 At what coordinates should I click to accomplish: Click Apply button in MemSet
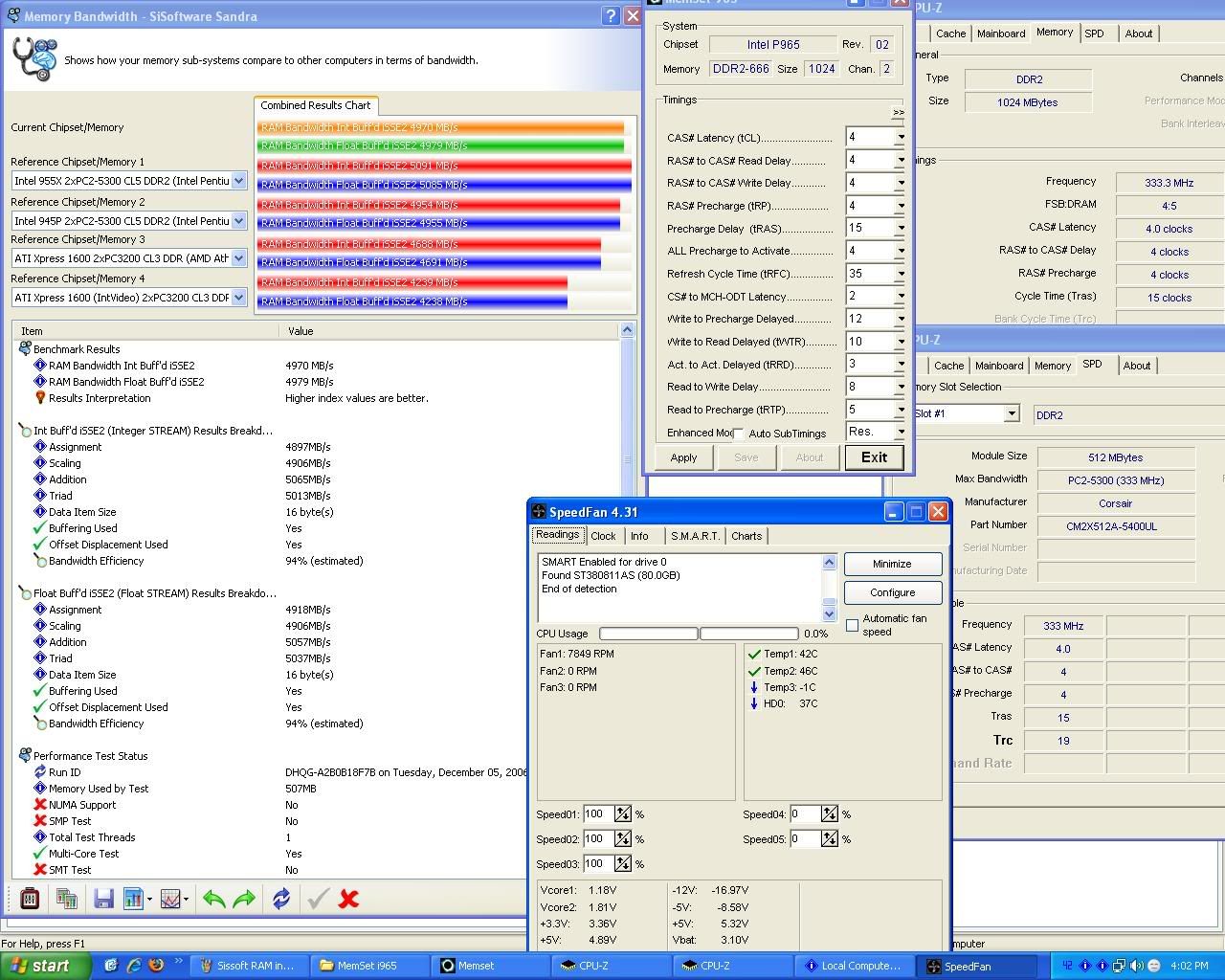pyautogui.click(x=683, y=457)
